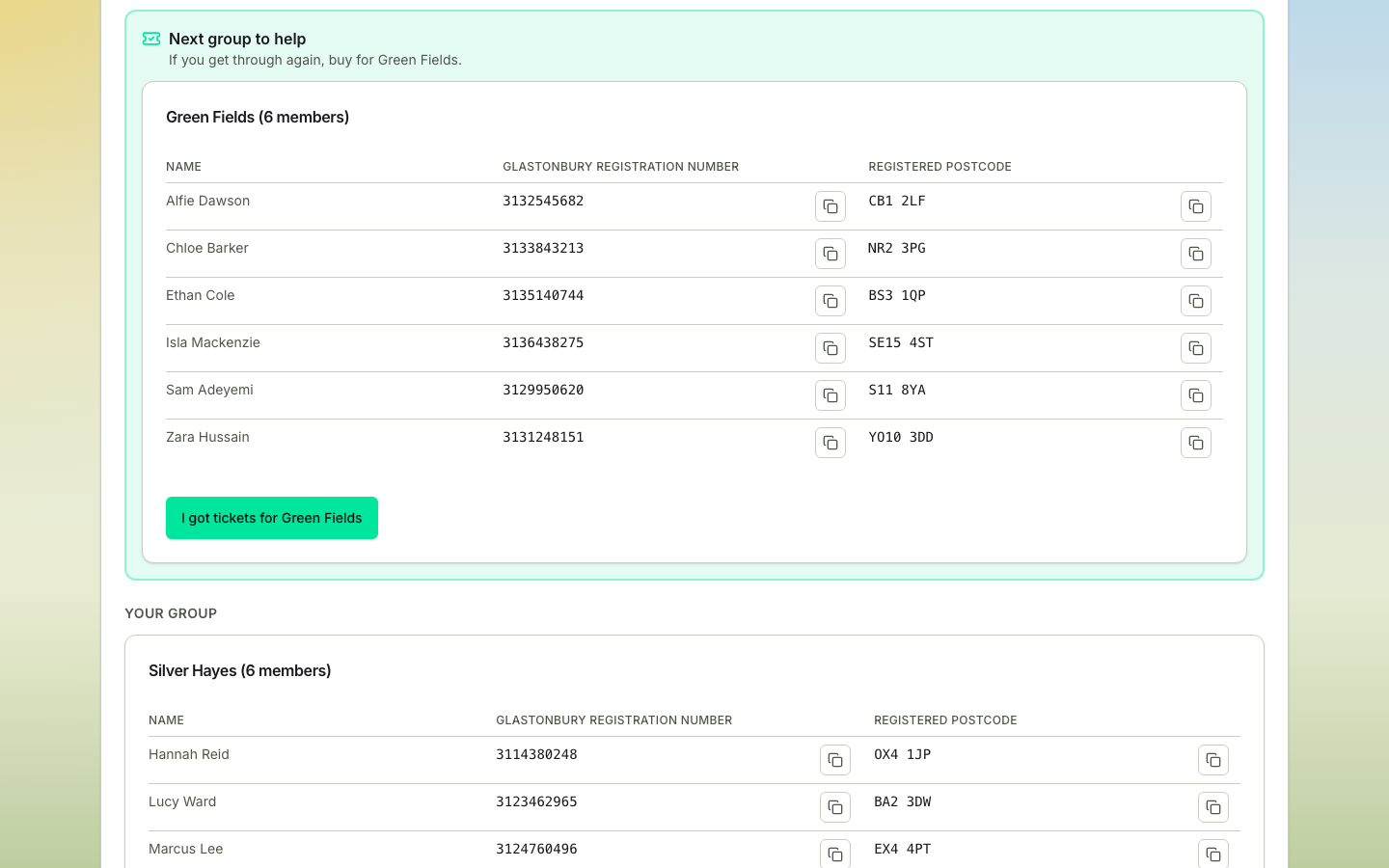Copy Chloe Barker's postcode NR2 3PG
The width and height of the screenshot is (1389, 868).
(x=1196, y=254)
